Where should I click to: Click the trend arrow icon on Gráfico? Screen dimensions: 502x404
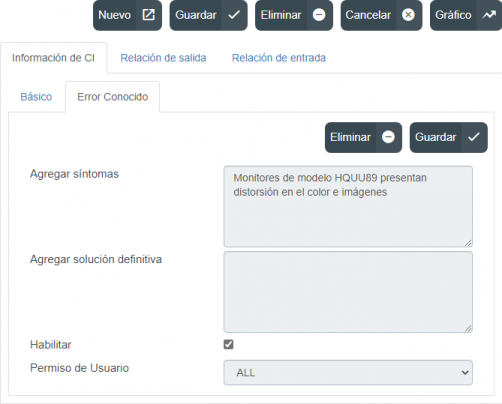coord(489,15)
